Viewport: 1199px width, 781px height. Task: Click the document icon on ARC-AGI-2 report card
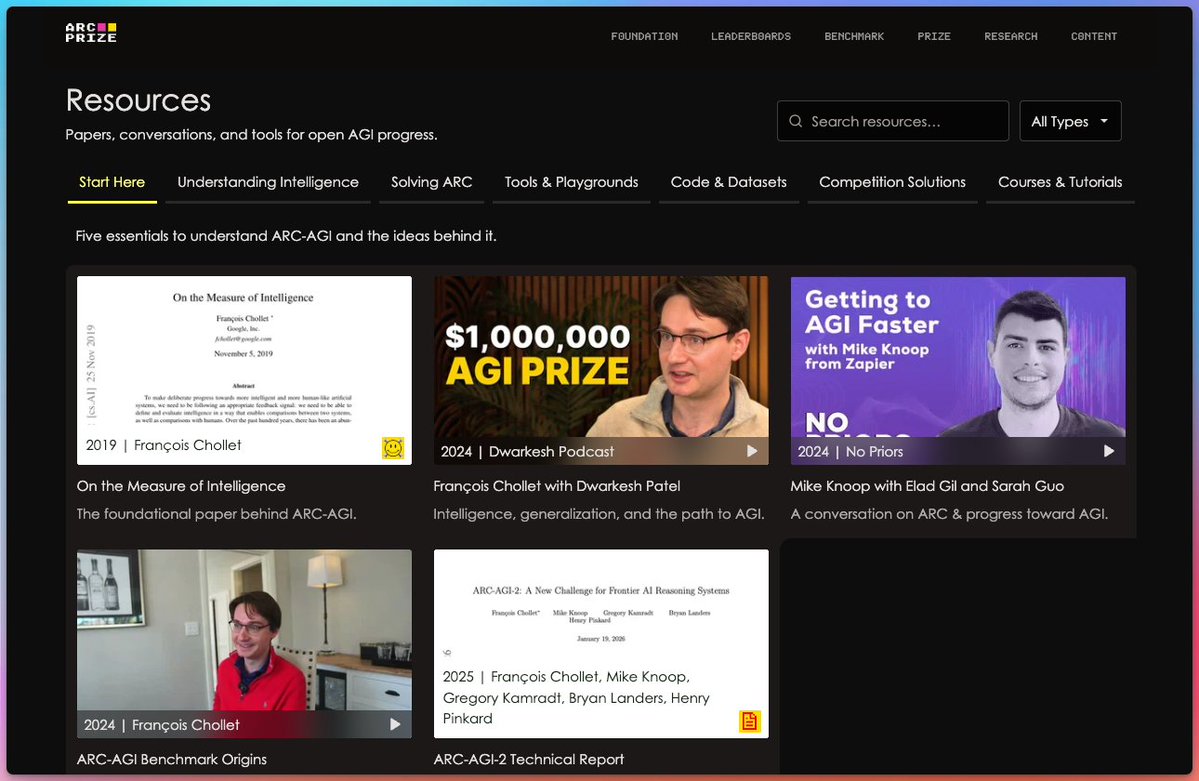tap(749, 721)
